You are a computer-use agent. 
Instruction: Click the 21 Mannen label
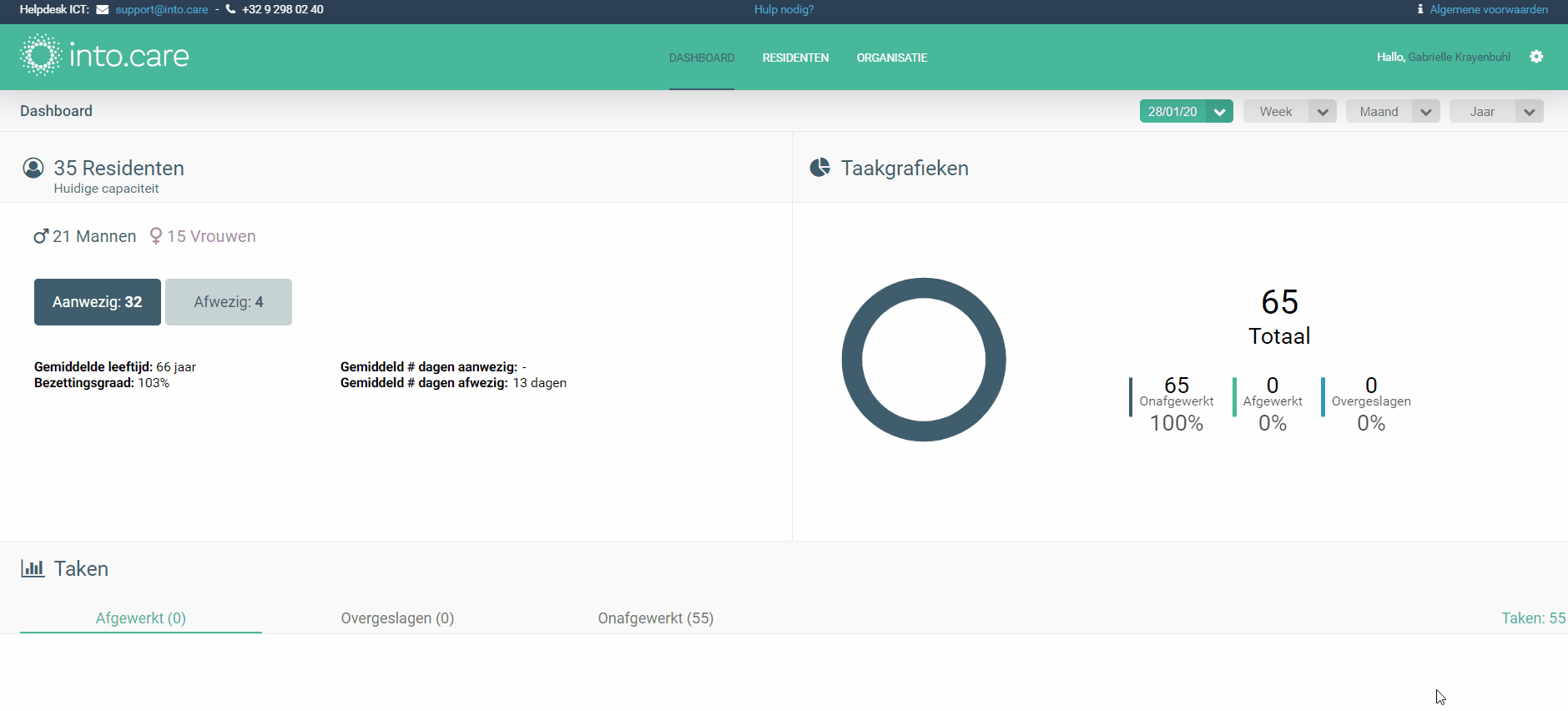click(x=94, y=236)
